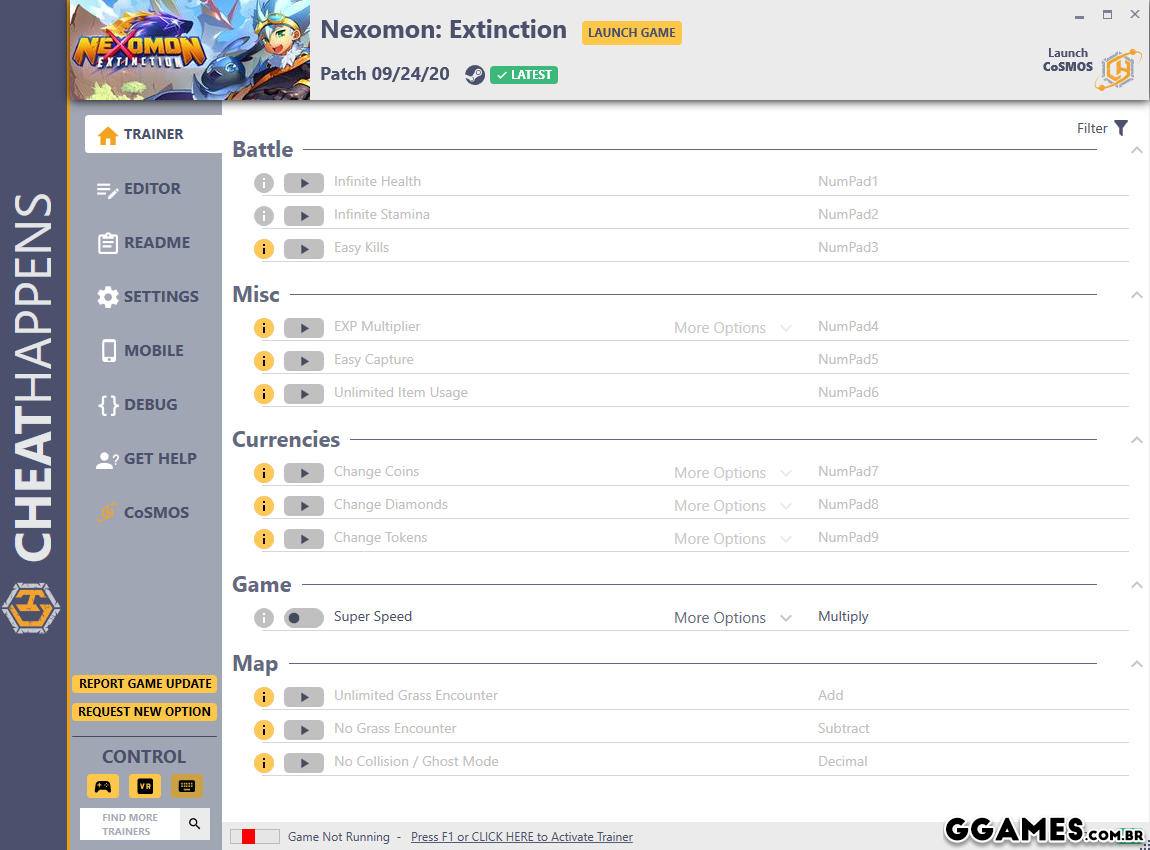Open More Options for EXP Multiplier

(732, 328)
